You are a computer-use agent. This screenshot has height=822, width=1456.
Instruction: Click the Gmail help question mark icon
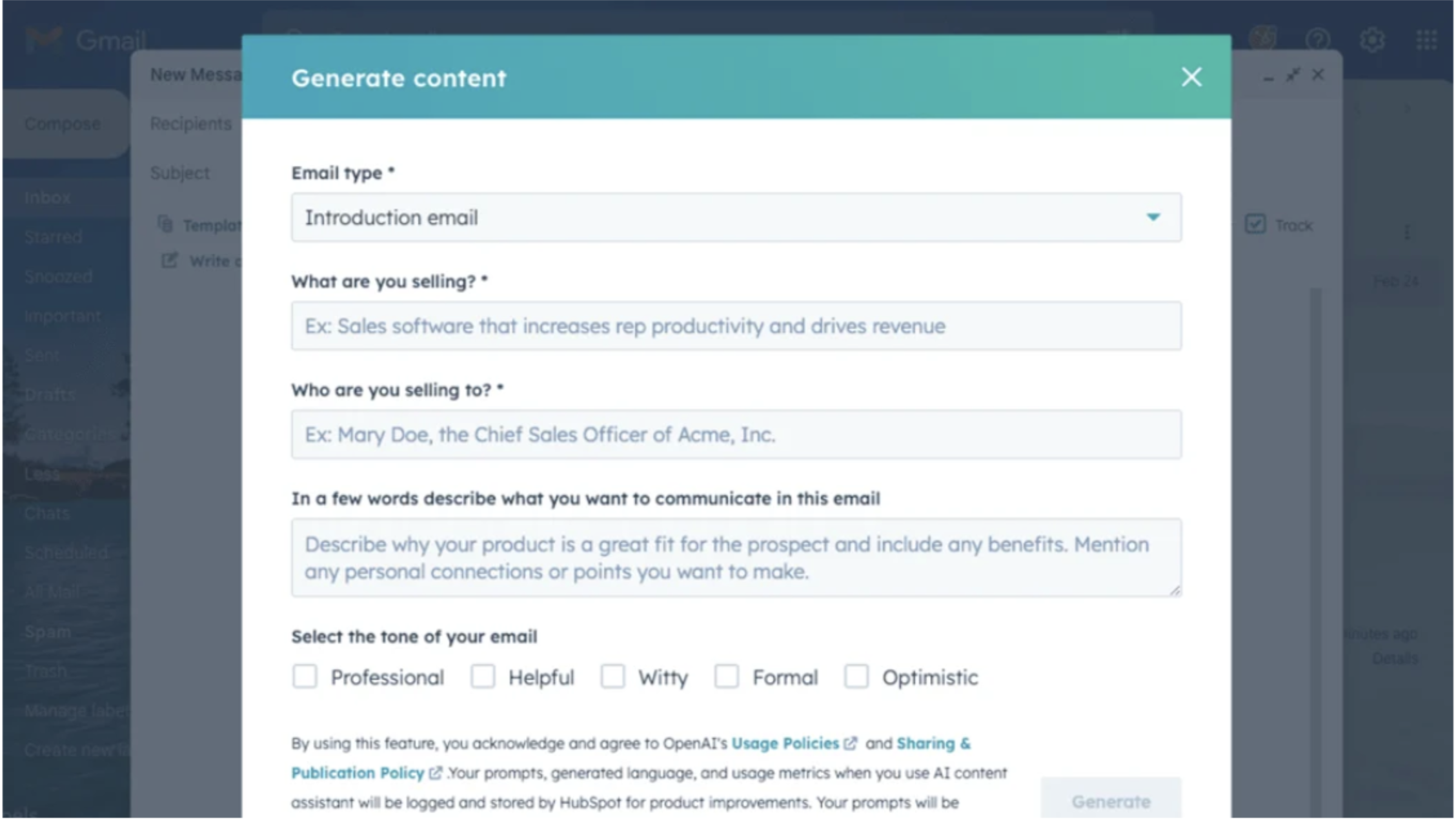pyautogui.click(x=1317, y=40)
